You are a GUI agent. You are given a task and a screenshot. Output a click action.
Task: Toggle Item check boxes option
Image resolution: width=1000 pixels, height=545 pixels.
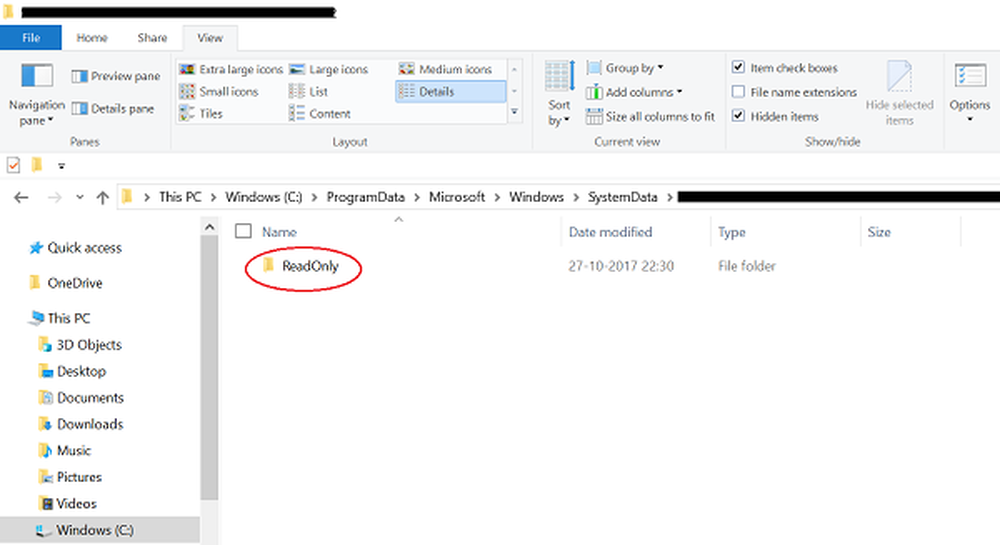click(739, 67)
